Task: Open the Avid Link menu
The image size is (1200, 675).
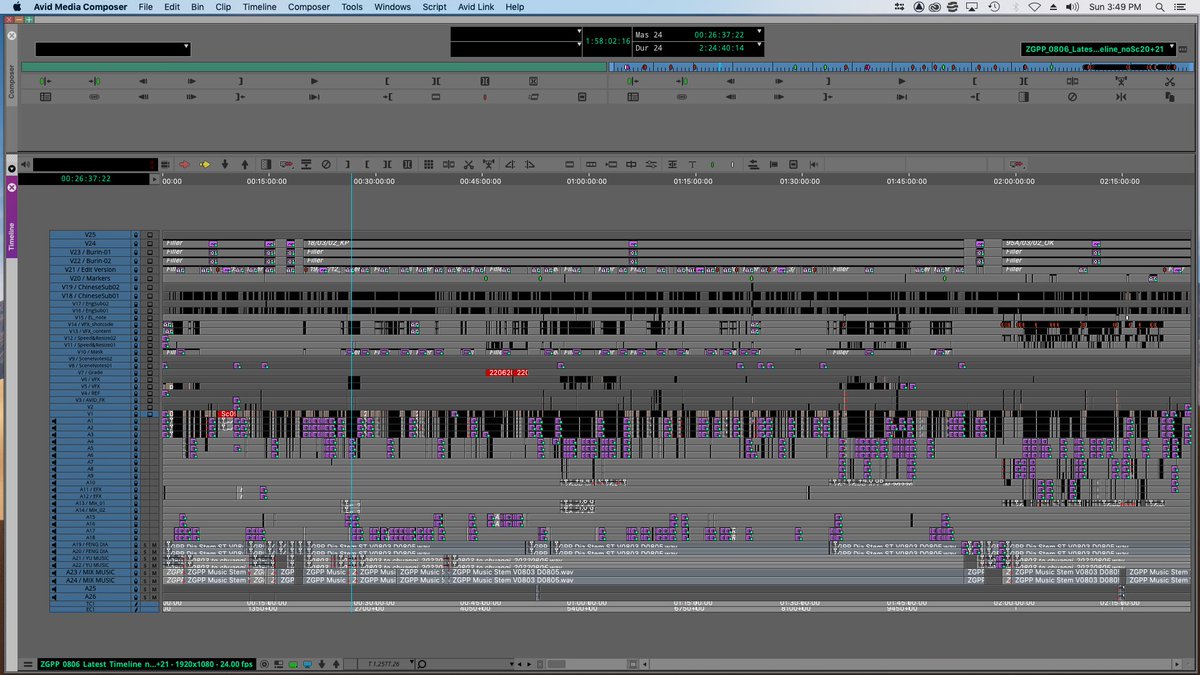Action: coord(476,7)
